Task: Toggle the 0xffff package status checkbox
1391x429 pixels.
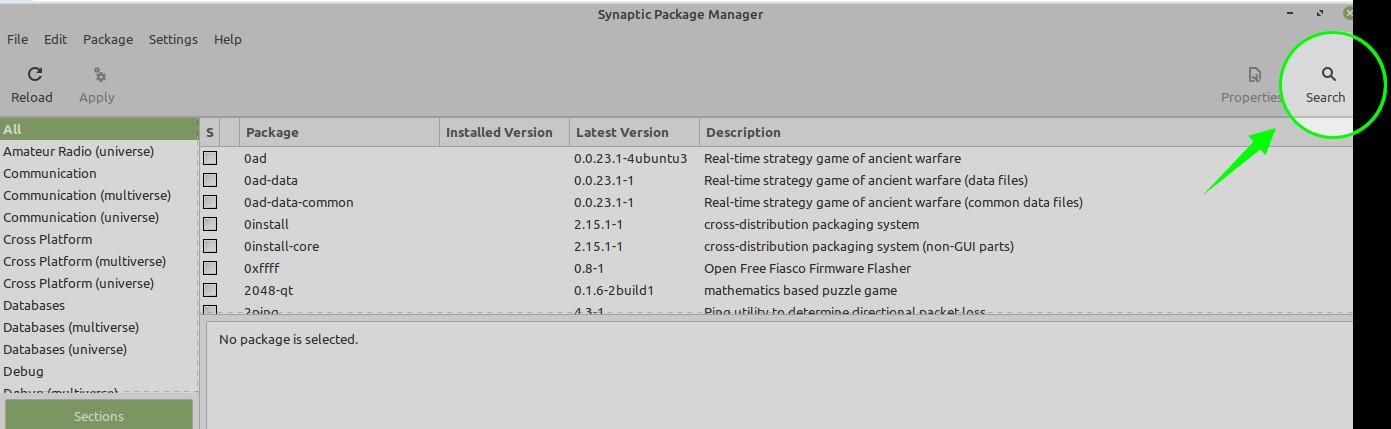Action: [x=210, y=268]
